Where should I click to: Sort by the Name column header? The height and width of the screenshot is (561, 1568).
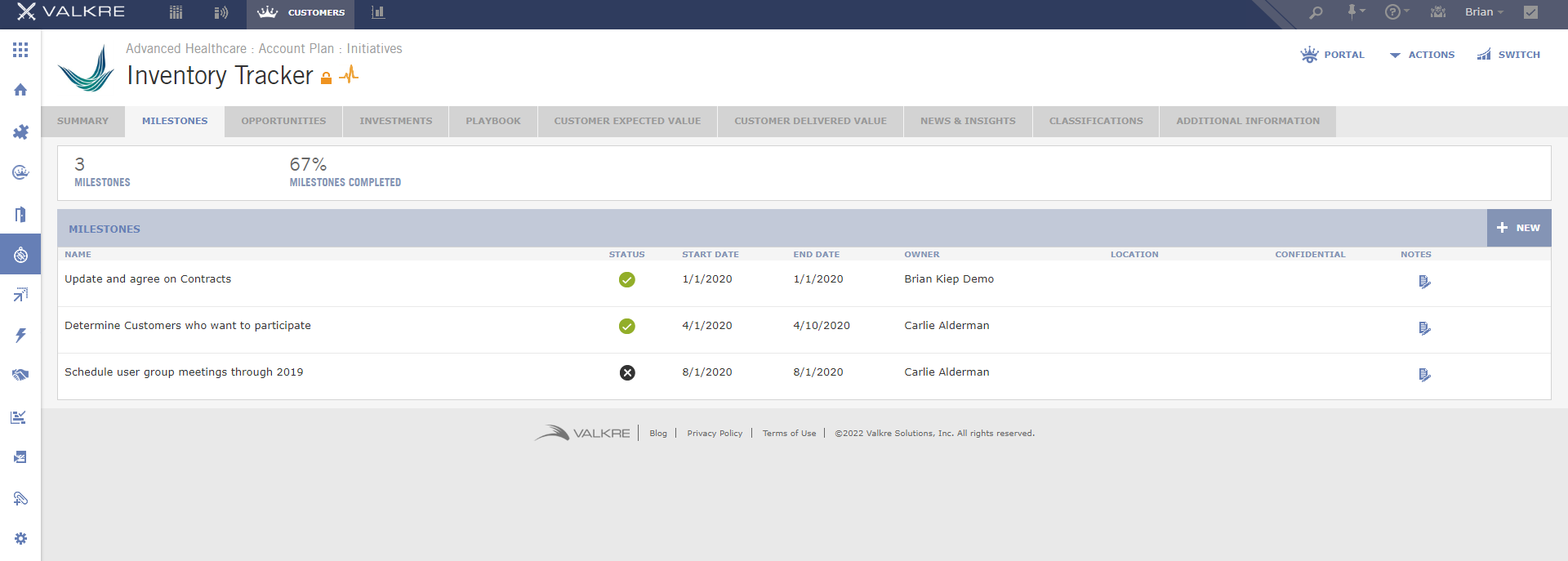78,255
